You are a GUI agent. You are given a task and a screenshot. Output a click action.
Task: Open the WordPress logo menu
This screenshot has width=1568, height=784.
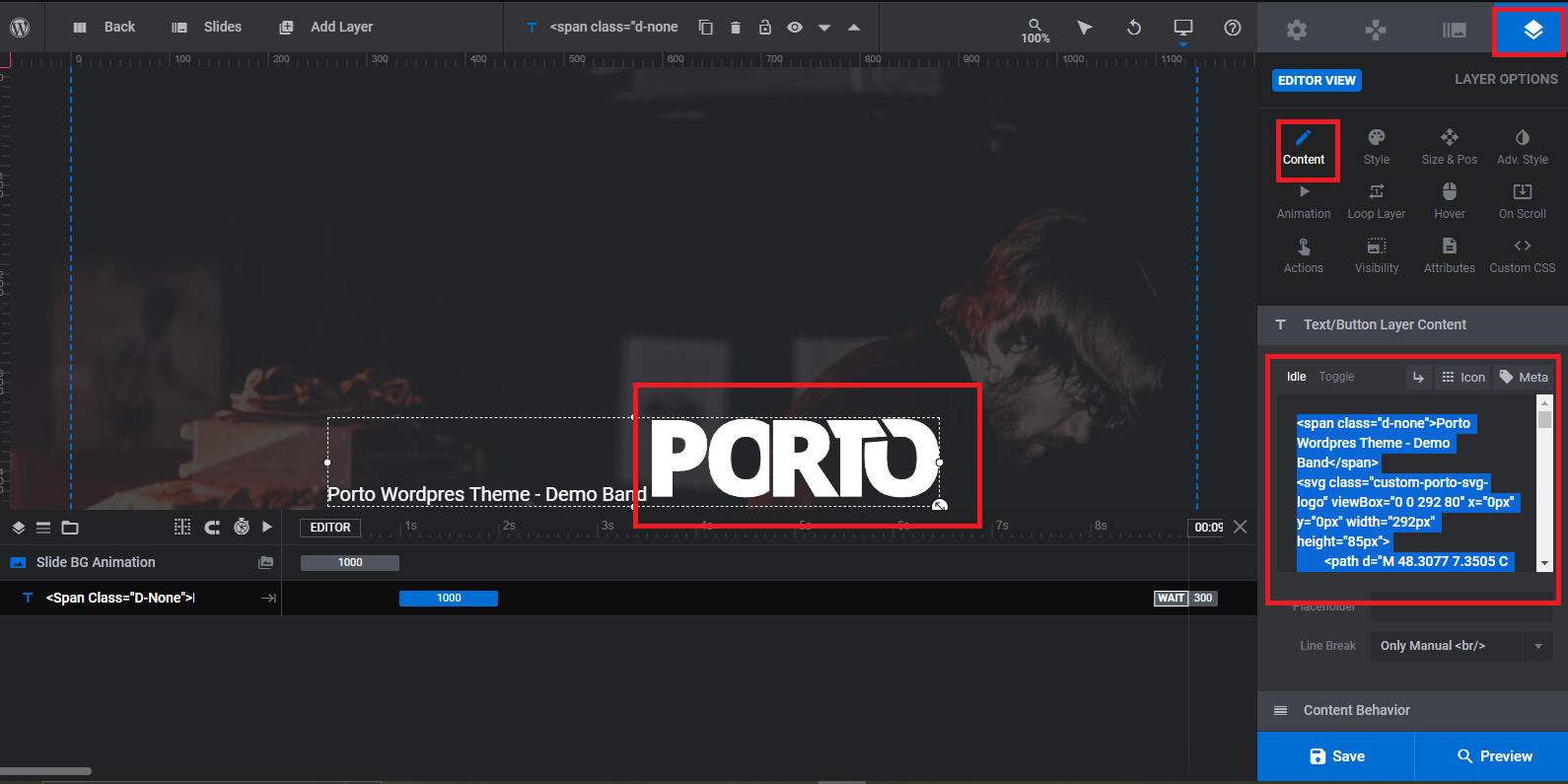pos(20,28)
